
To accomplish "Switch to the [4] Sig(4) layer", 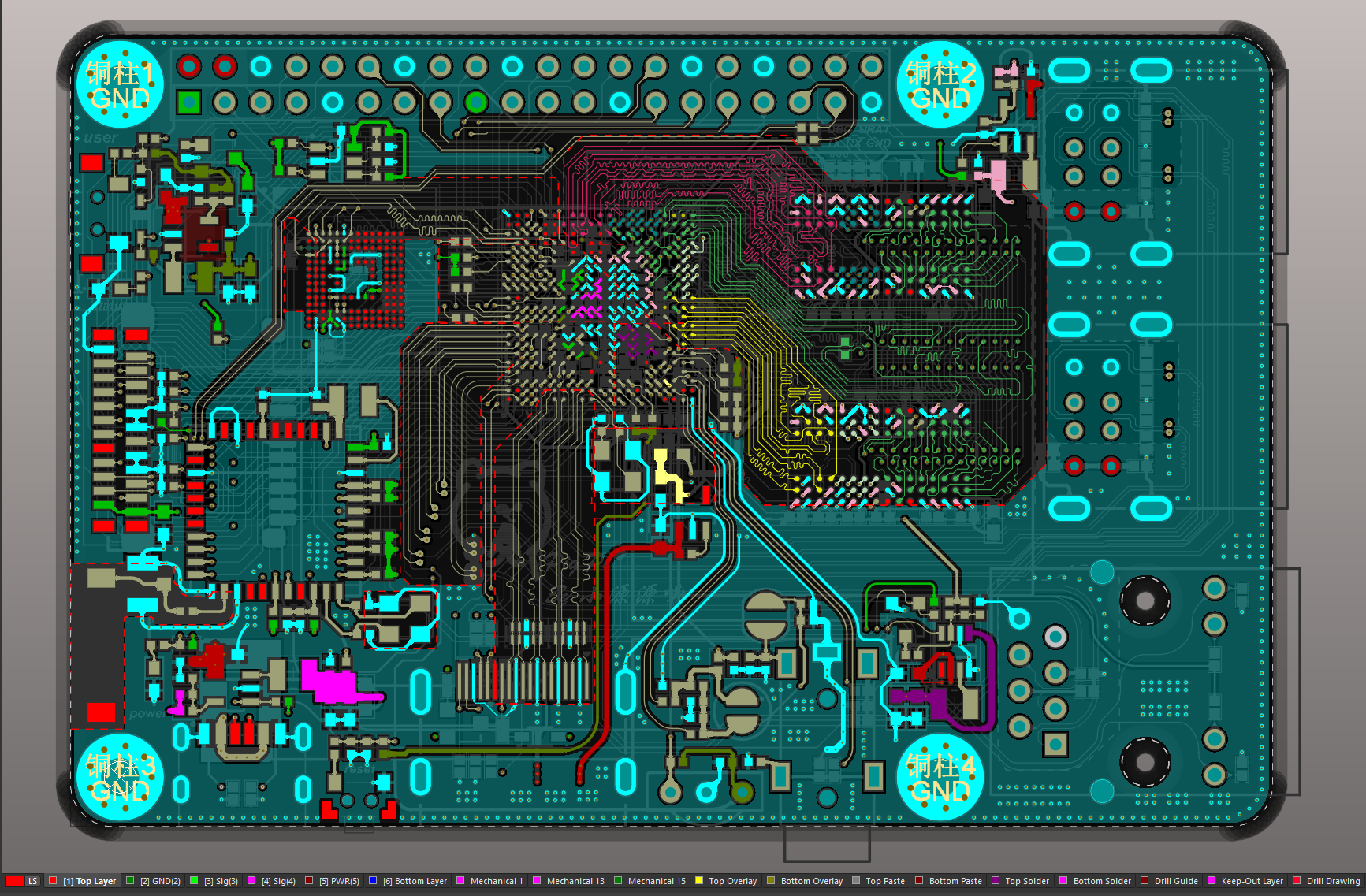I will pos(278,881).
